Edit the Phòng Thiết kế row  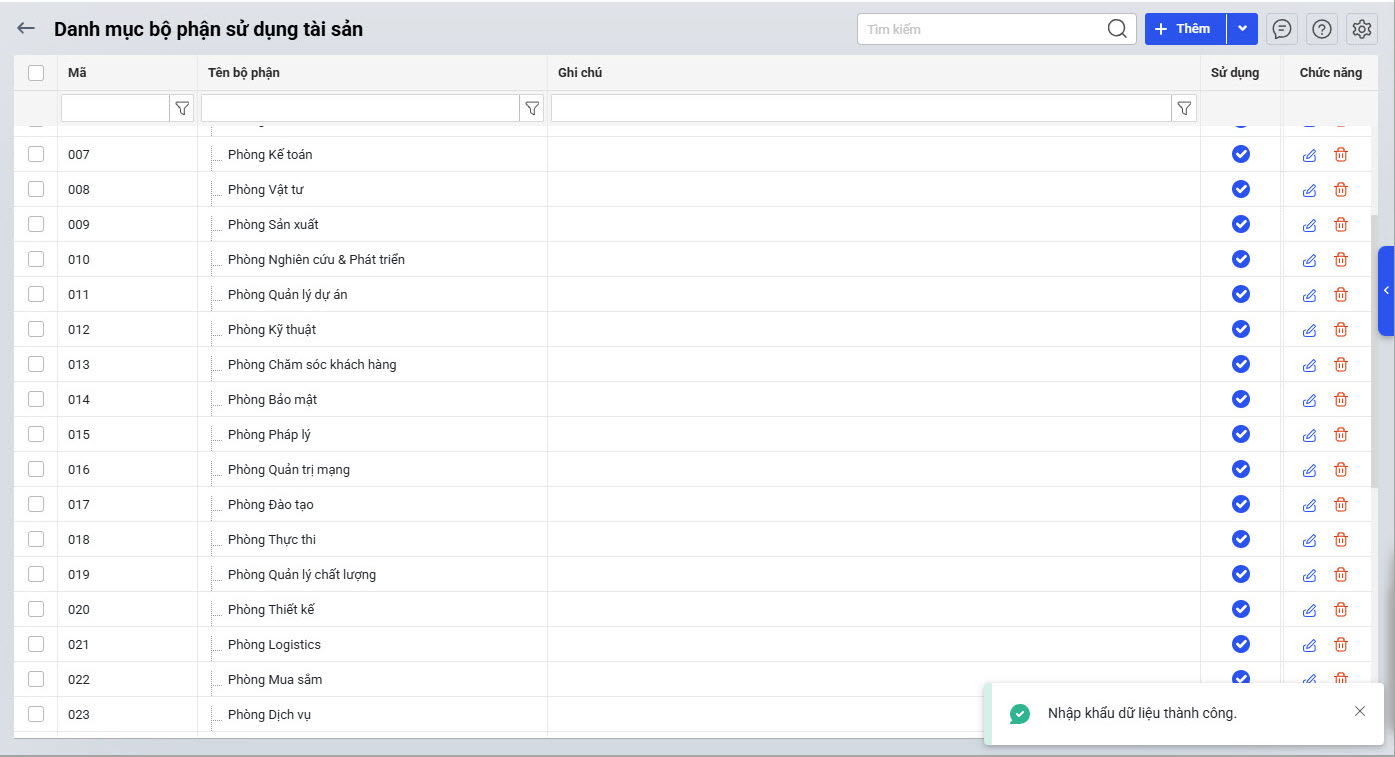1309,610
